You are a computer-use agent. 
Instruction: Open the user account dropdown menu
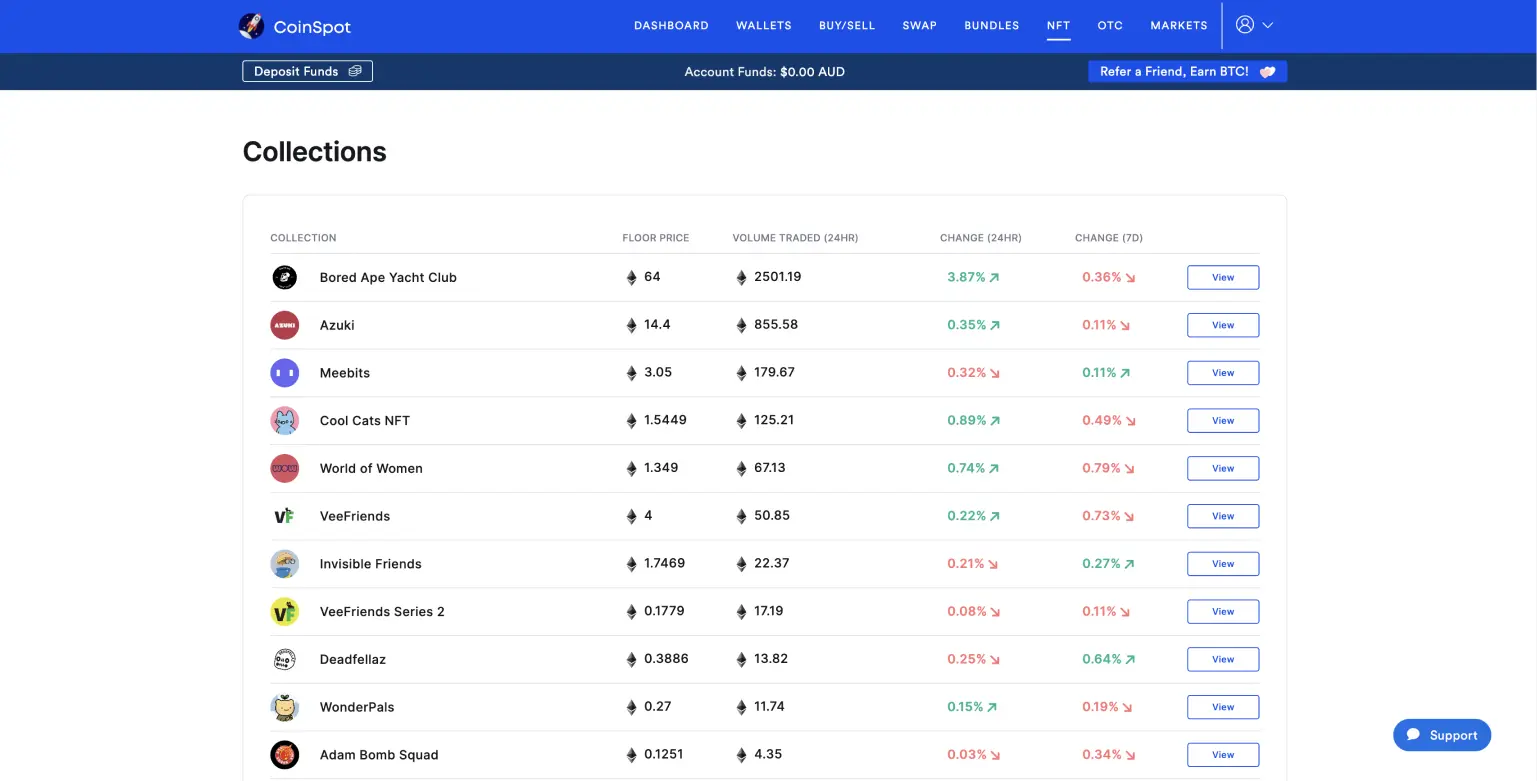(1254, 25)
